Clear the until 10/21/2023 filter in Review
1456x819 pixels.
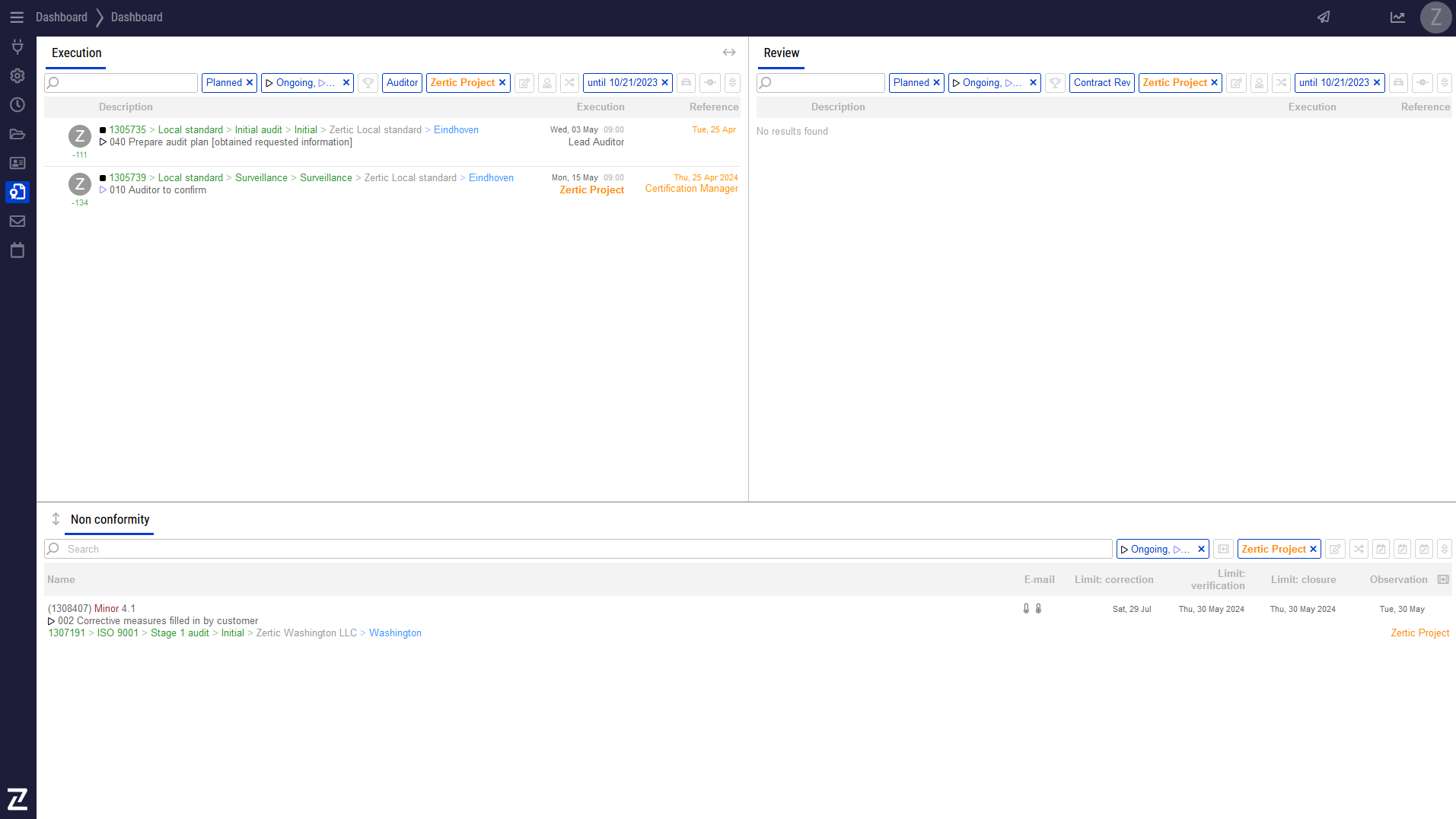[x=1377, y=83]
